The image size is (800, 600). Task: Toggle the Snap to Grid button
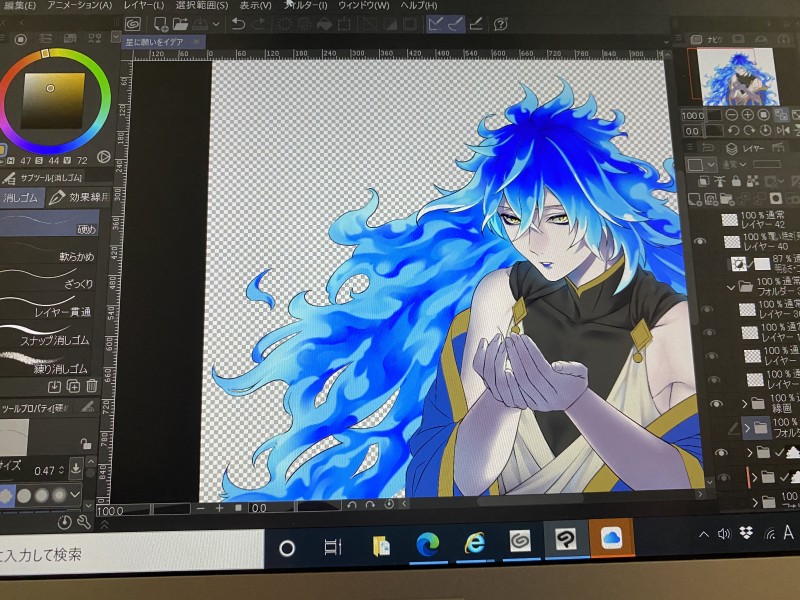coord(476,24)
